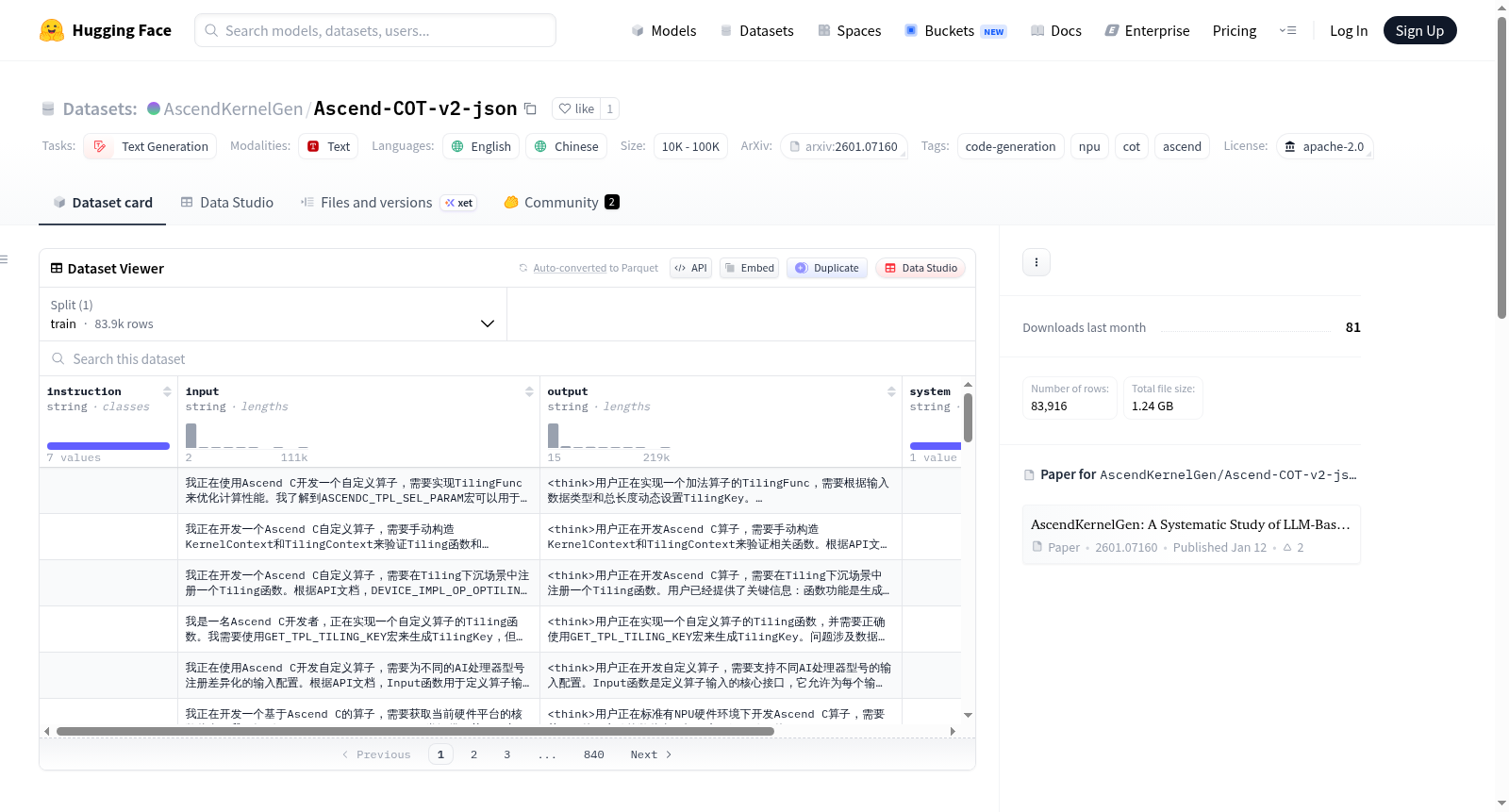1509x812 pixels.
Task: Click the Log In link
Action: click(x=1349, y=30)
